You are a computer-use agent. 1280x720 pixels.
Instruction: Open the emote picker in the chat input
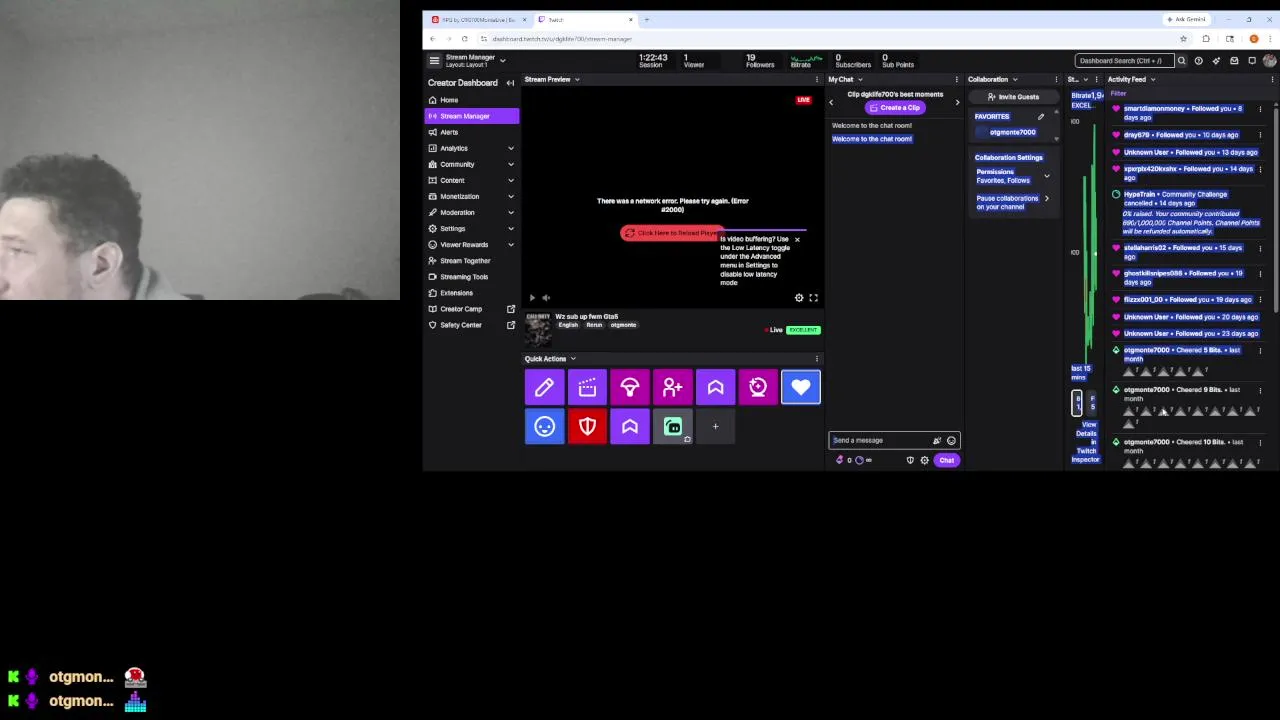[x=951, y=440]
